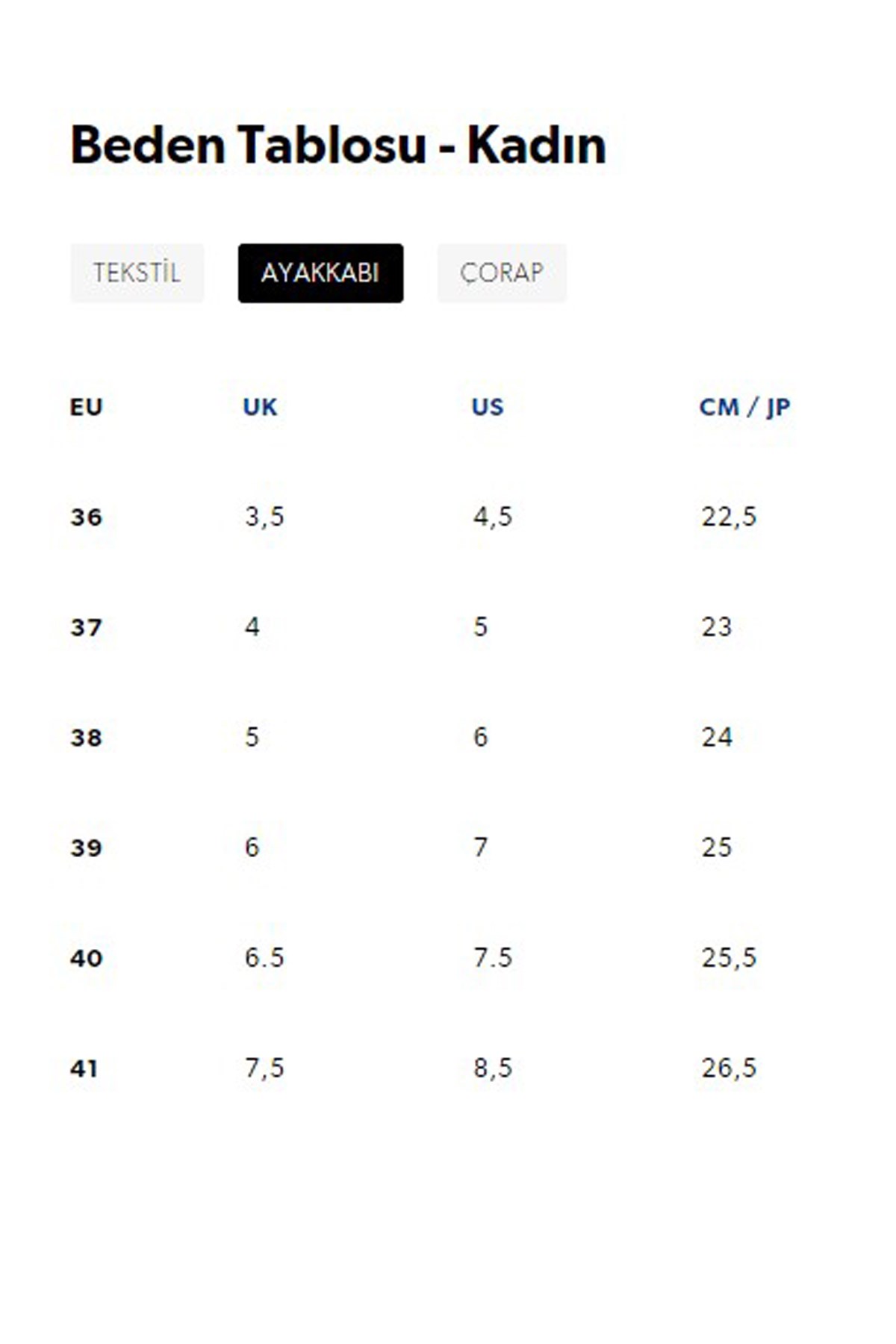The width and height of the screenshot is (896, 1344).
Task: Click the 25,5 cm value
Action: [729, 958]
